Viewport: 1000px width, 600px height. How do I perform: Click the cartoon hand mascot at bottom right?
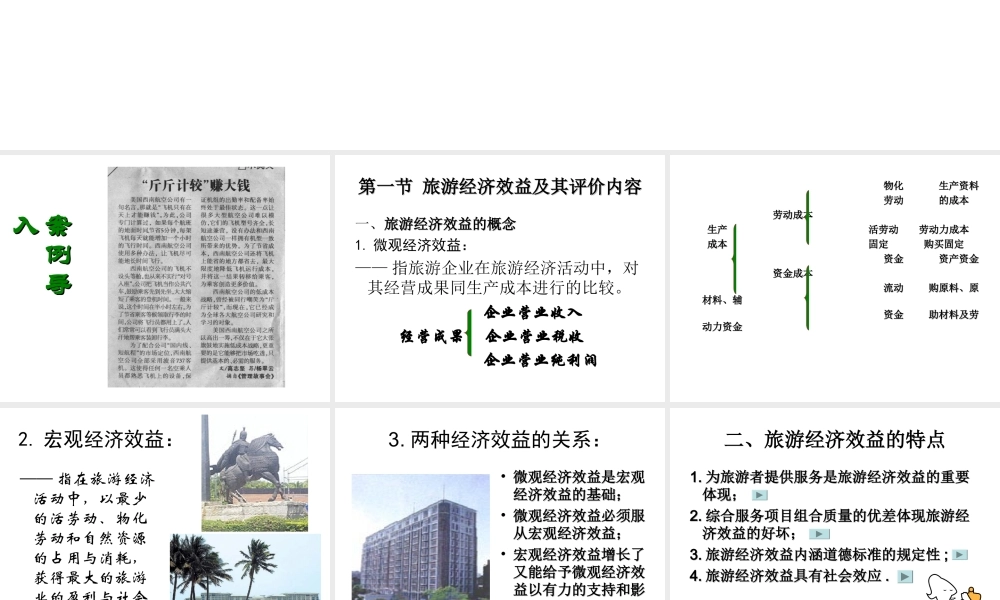tap(942, 588)
